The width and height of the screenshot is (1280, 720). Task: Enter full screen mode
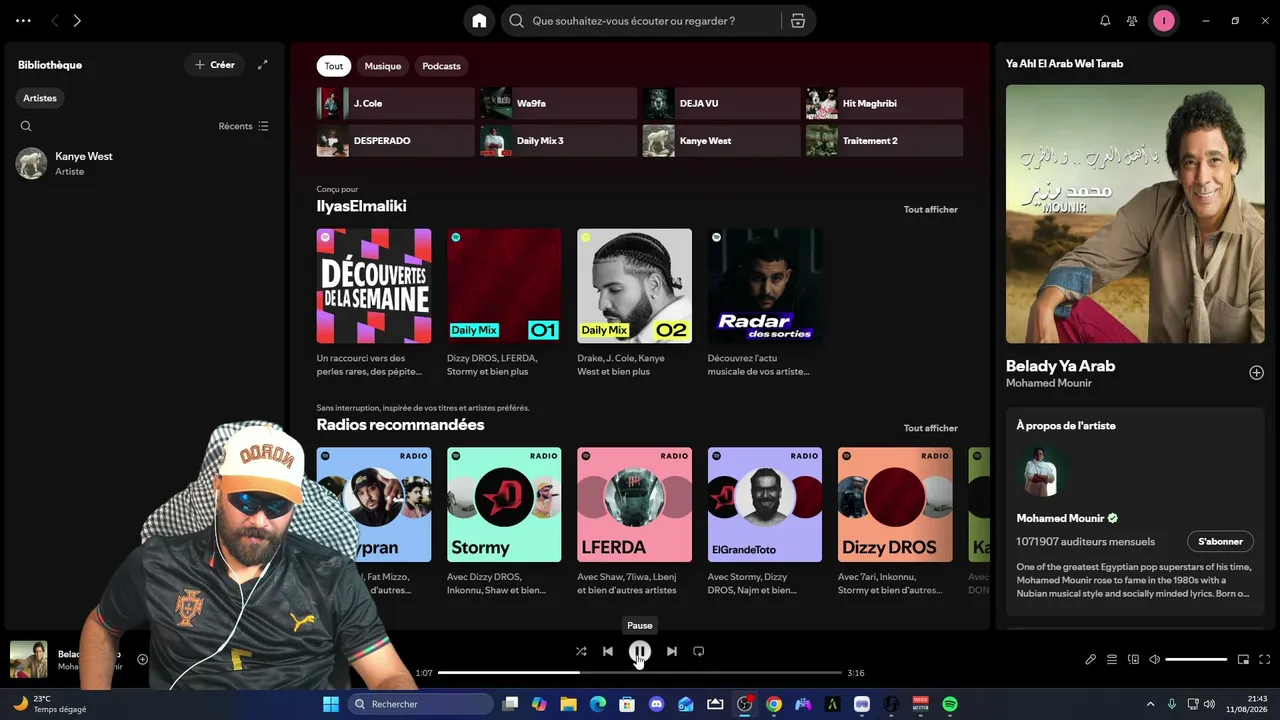(x=1264, y=660)
